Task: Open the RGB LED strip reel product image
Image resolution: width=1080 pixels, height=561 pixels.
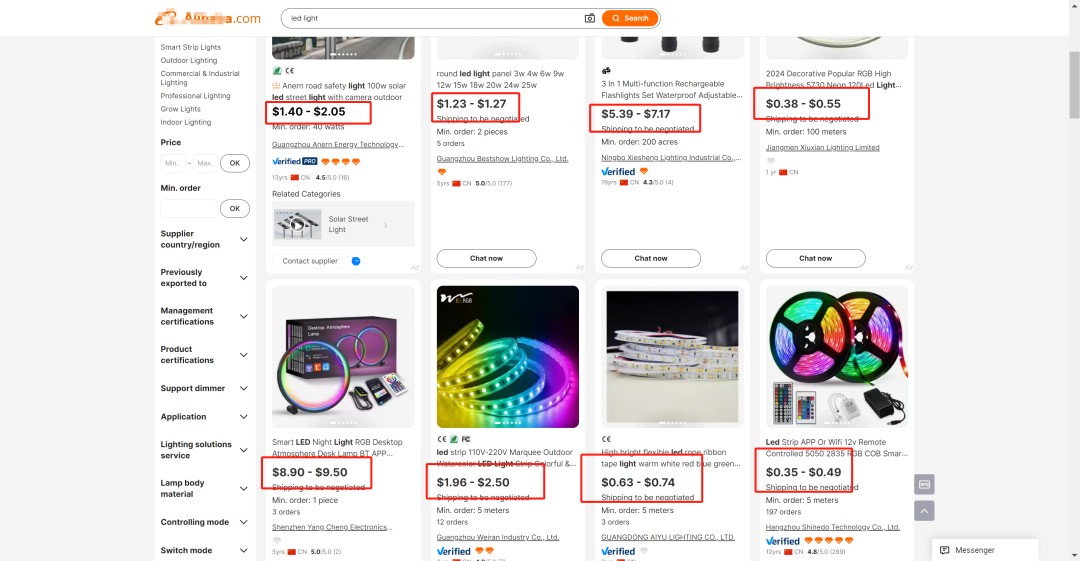Action: tap(835, 357)
